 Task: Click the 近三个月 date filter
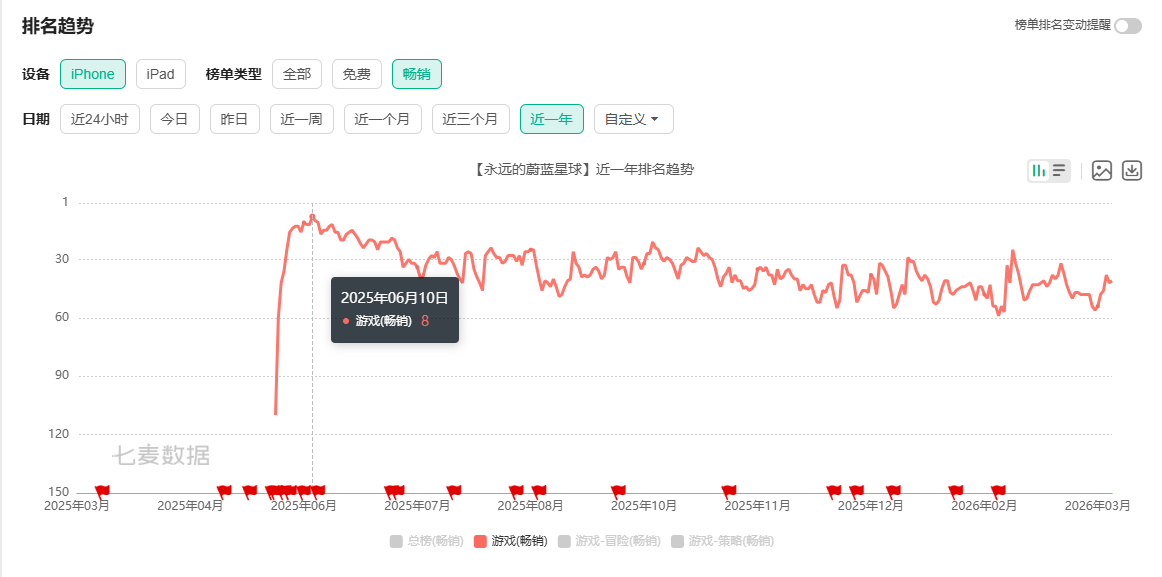[470, 118]
